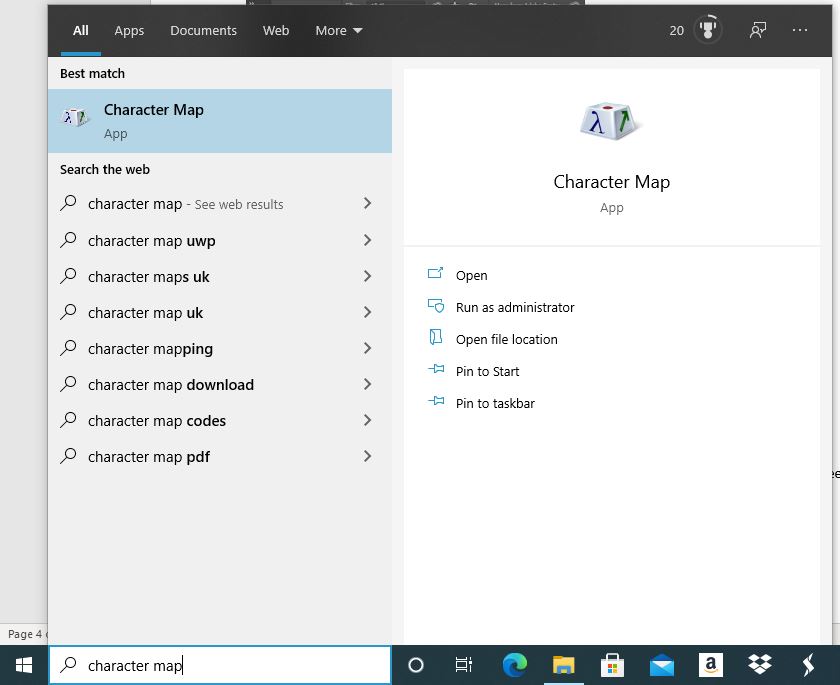Expand arrow for 'character map download'
The image size is (840, 685).
[368, 385]
